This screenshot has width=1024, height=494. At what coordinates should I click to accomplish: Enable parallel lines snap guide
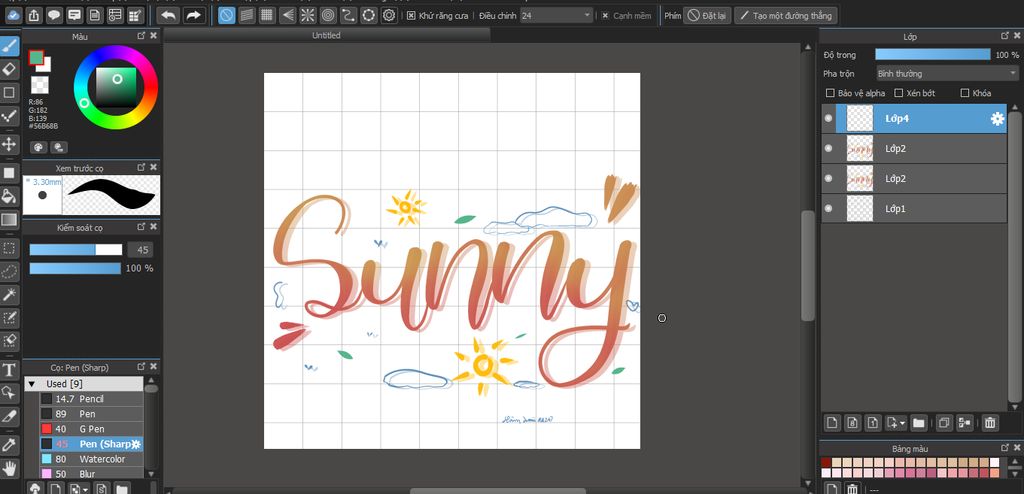247,15
